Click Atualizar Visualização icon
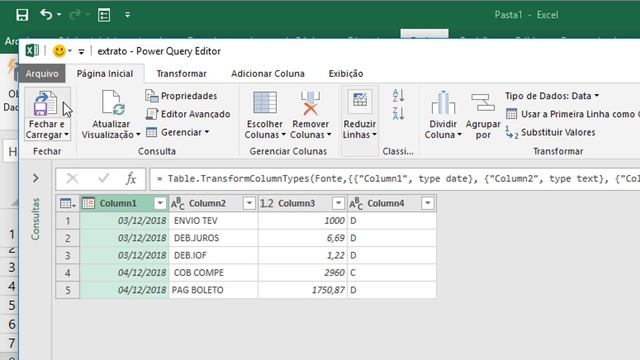This screenshot has width=640, height=360. [x=113, y=103]
